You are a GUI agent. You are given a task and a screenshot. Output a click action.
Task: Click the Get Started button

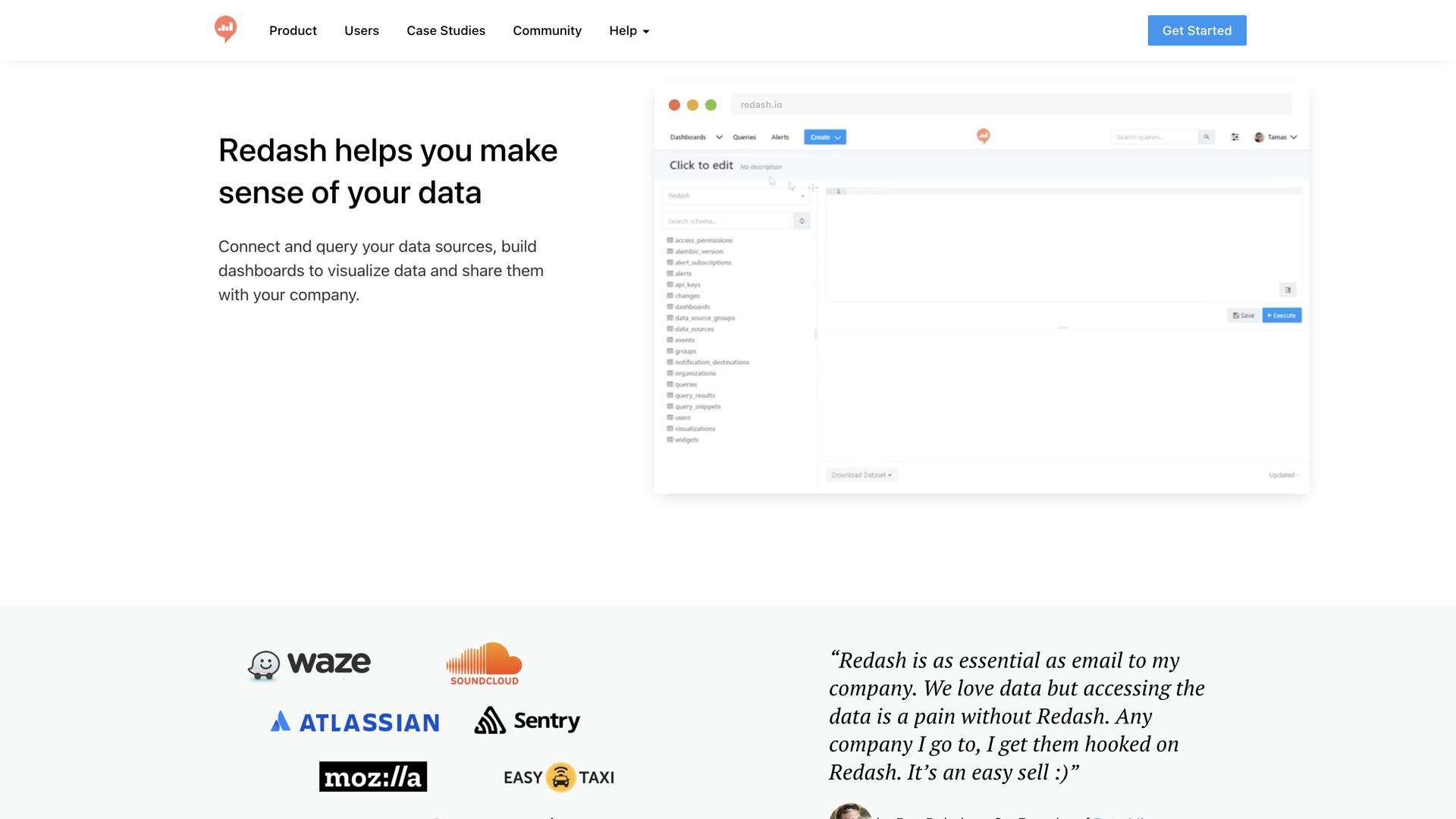[1196, 30]
